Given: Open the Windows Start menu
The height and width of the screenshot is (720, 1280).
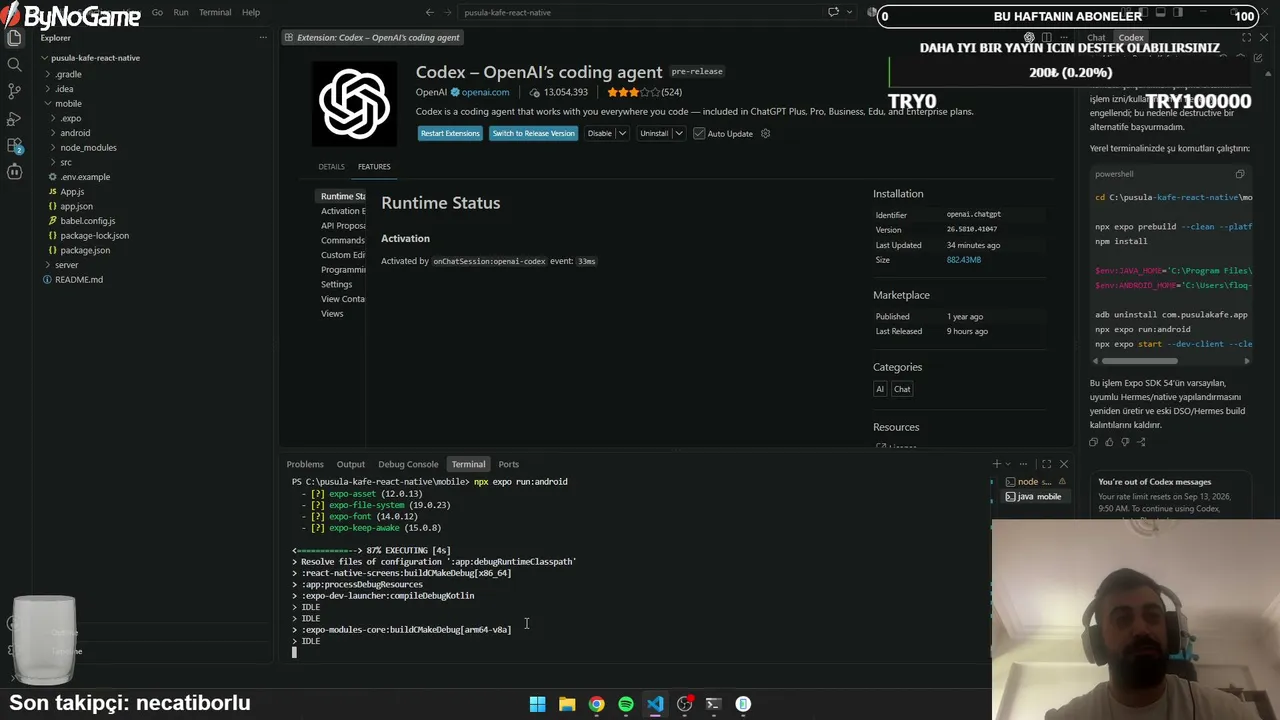Looking at the screenshot, I should click(537, 704).
